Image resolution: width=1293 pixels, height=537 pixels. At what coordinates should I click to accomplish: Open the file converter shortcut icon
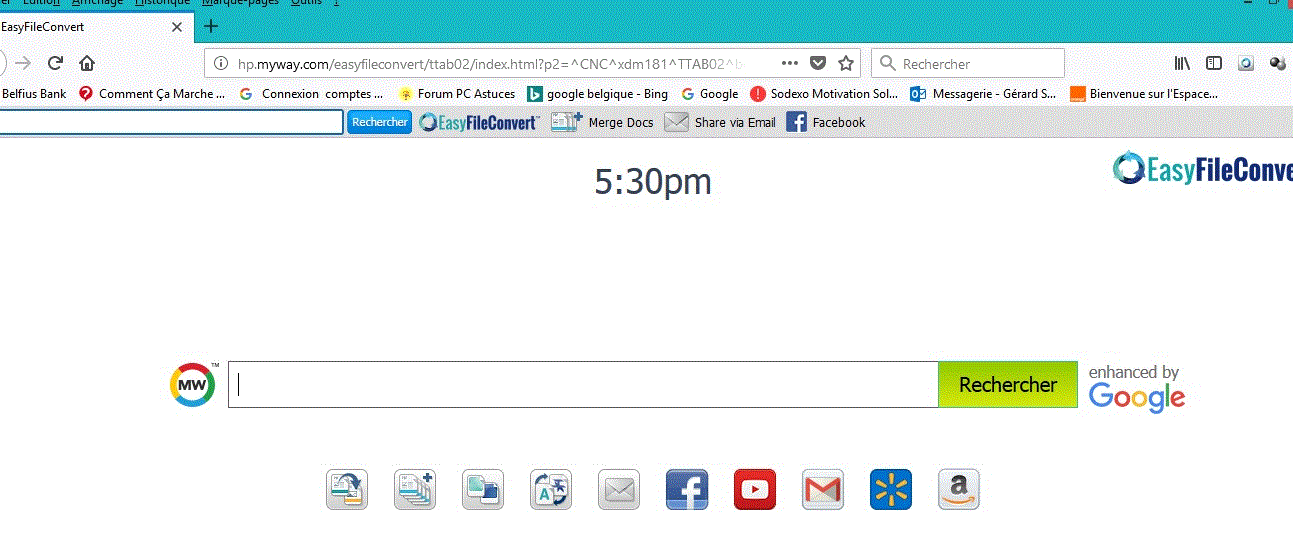tap(347, 490)
